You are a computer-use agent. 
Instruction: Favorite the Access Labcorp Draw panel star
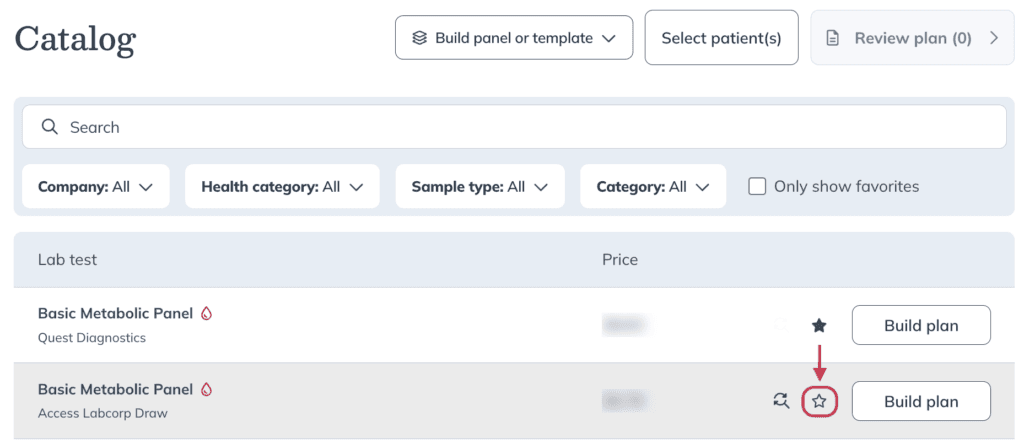click(819, 402)
